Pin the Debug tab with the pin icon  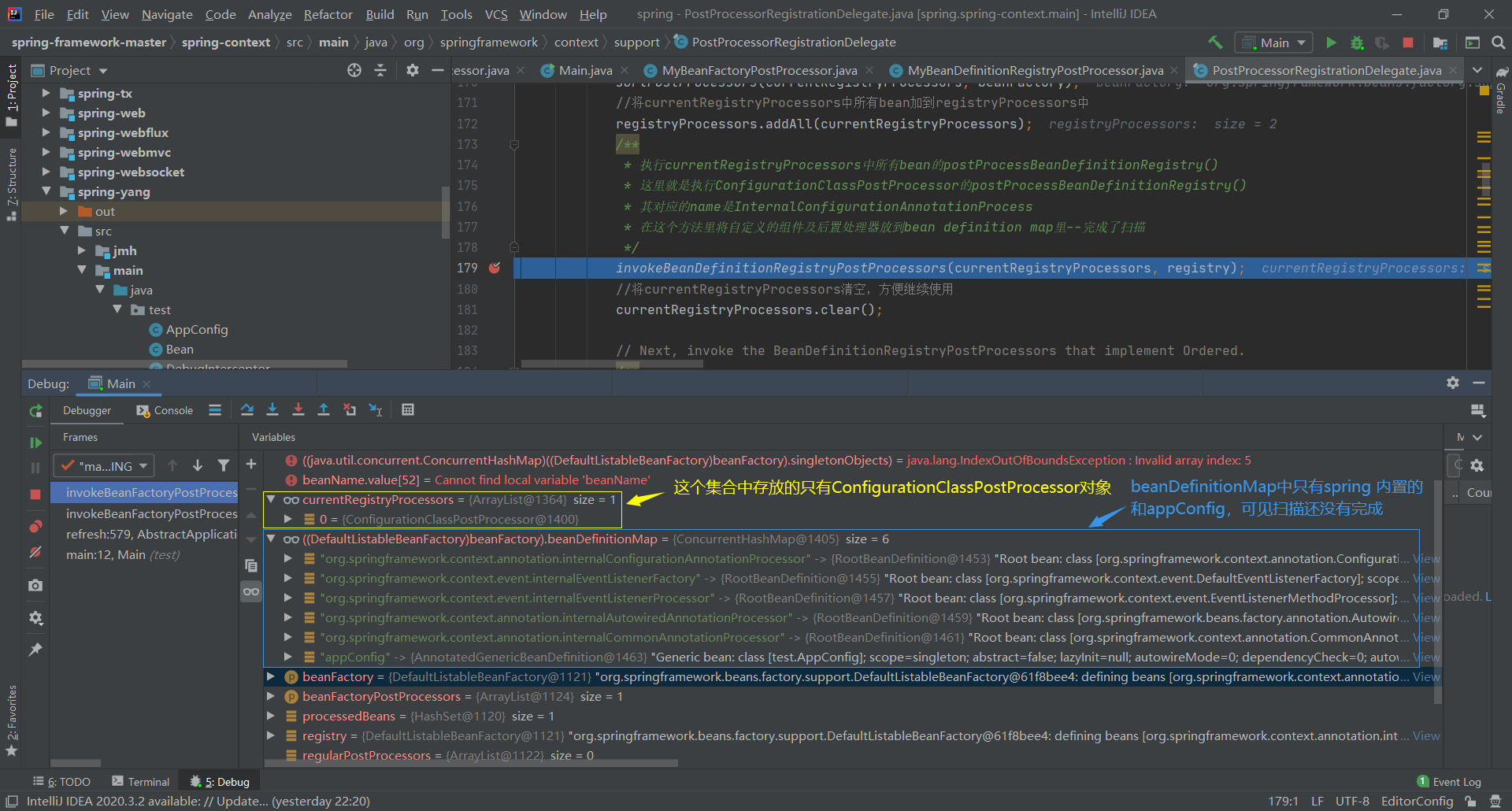tap(35, 650)
